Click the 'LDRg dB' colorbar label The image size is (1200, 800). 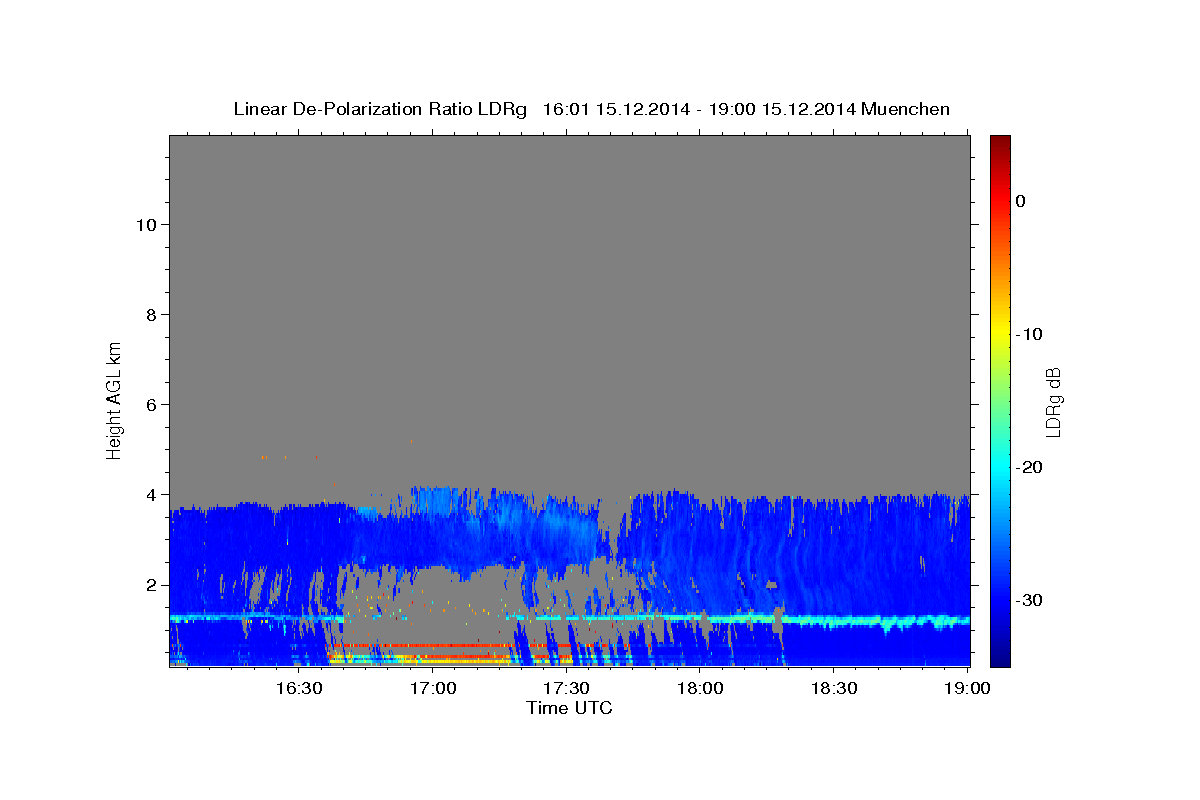(1052, 402)
